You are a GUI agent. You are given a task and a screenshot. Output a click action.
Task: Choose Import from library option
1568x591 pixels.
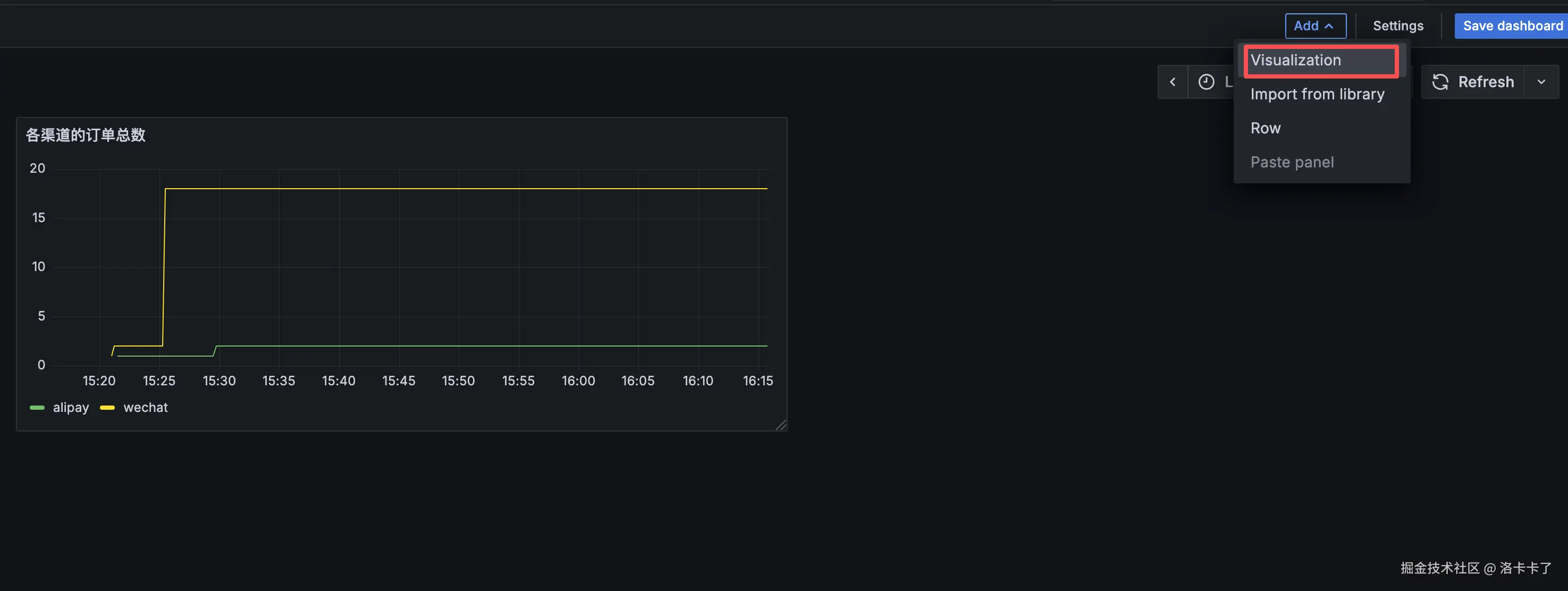click(1317, 95)
